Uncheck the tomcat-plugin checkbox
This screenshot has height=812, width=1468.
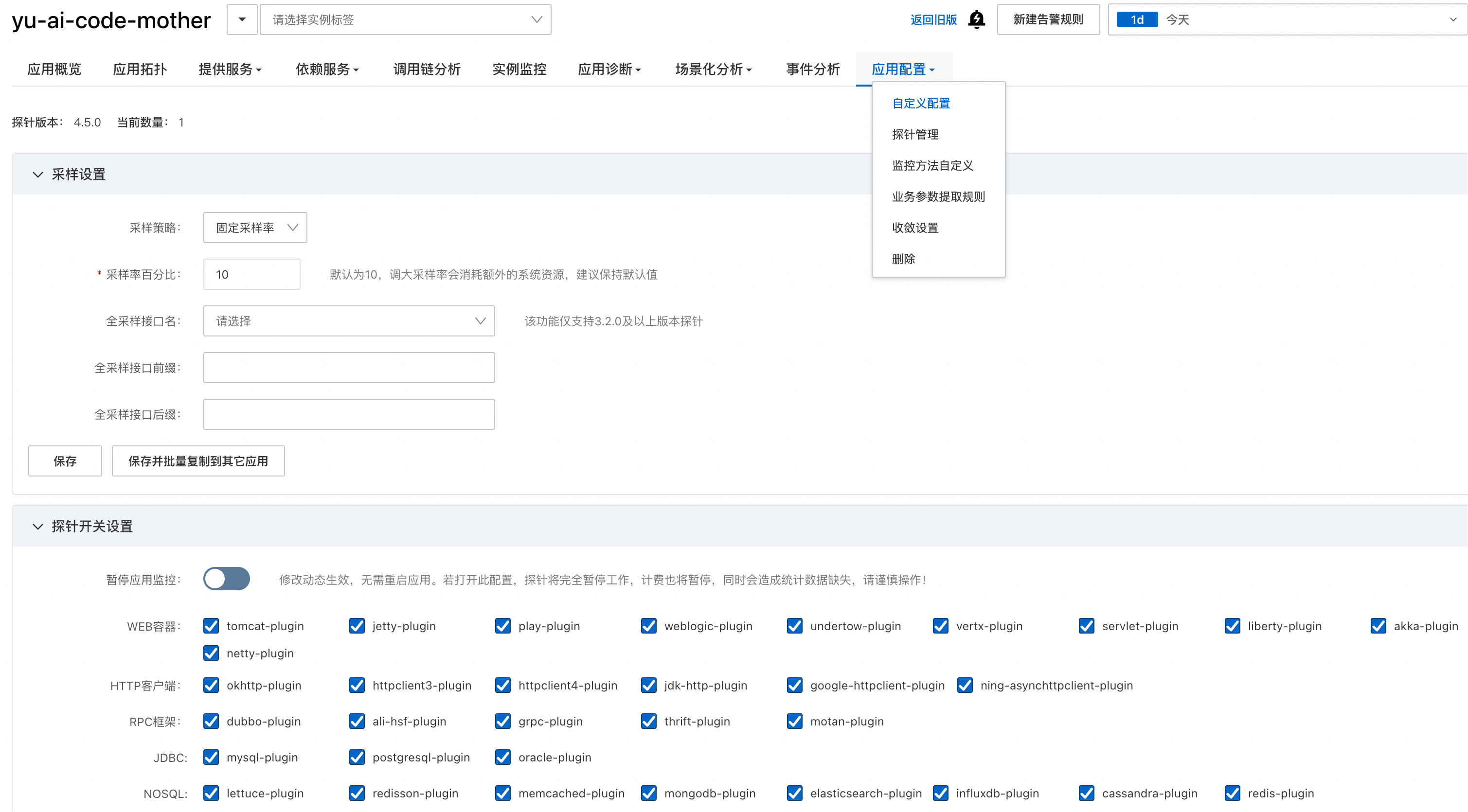click(211, 626)
